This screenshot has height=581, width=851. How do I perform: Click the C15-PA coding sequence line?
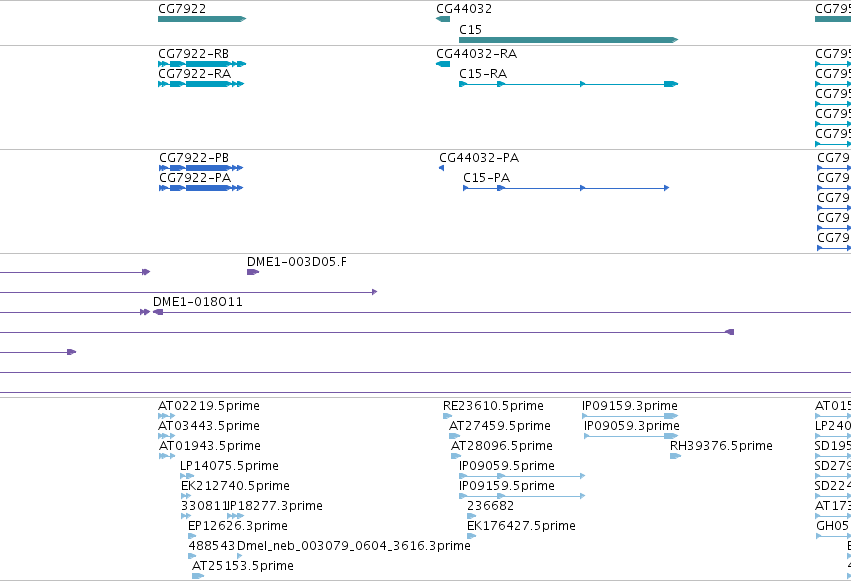click(566, 188)
